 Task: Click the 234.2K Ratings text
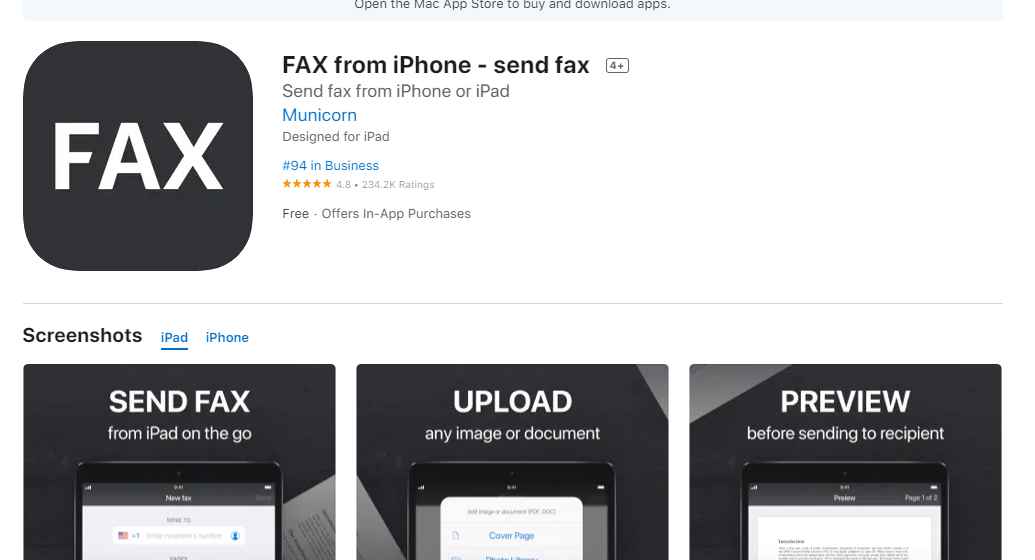pyautogui.click(x=398, y=185)
